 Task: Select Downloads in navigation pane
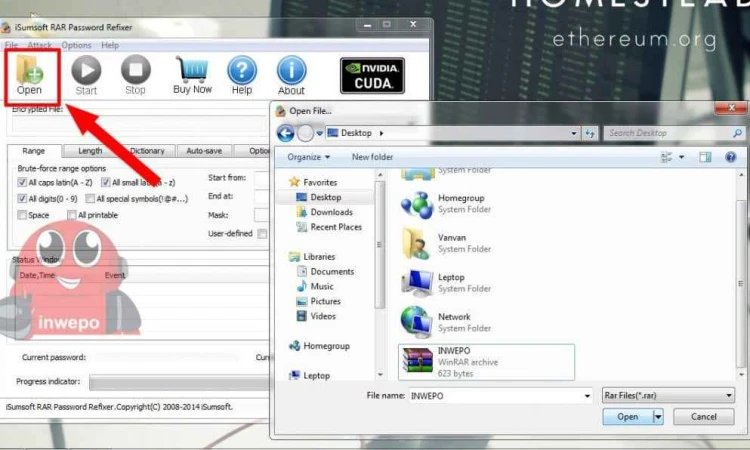pos(331,212)
